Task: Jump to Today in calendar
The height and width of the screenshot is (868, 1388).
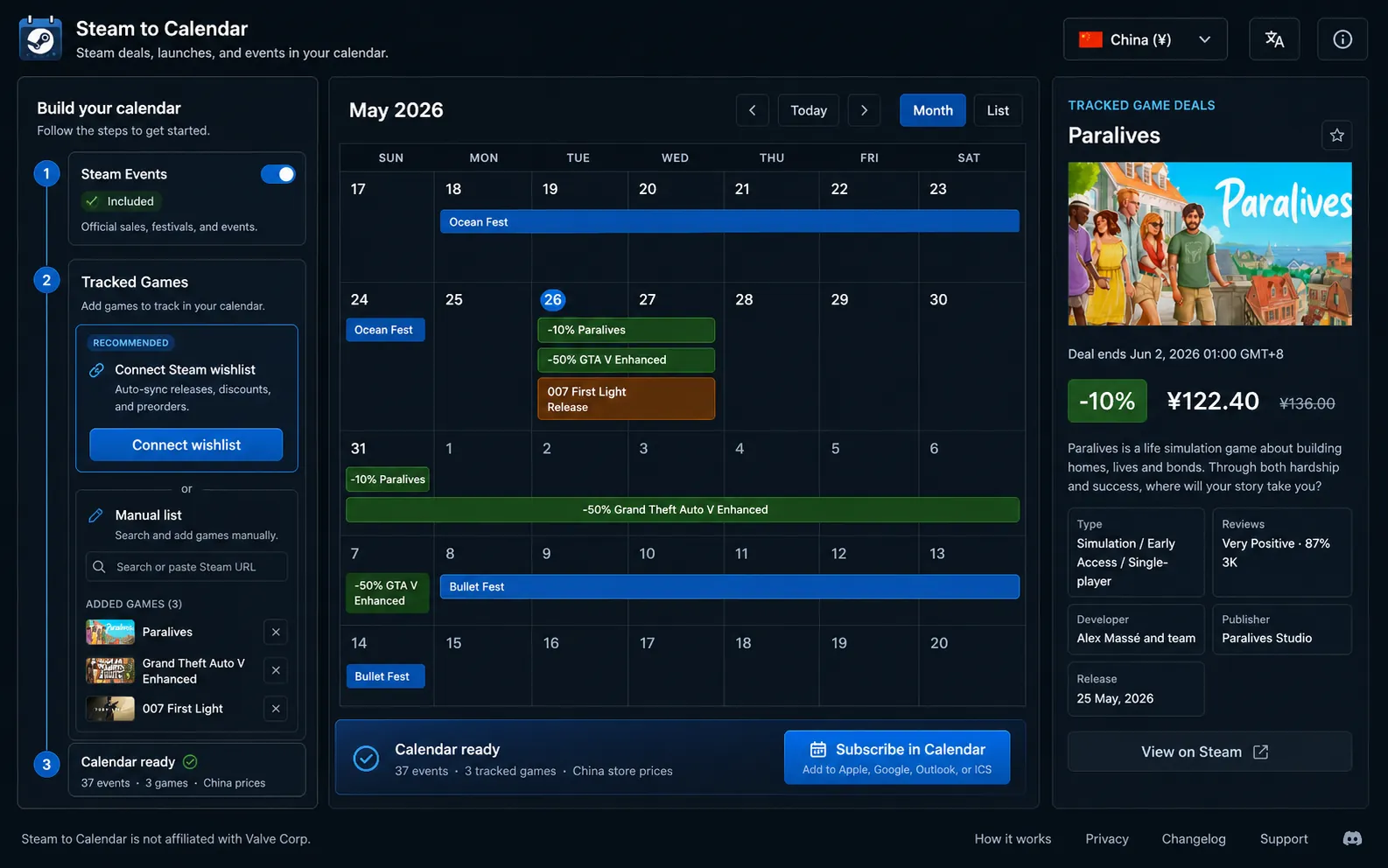Action: pos(809,110)
